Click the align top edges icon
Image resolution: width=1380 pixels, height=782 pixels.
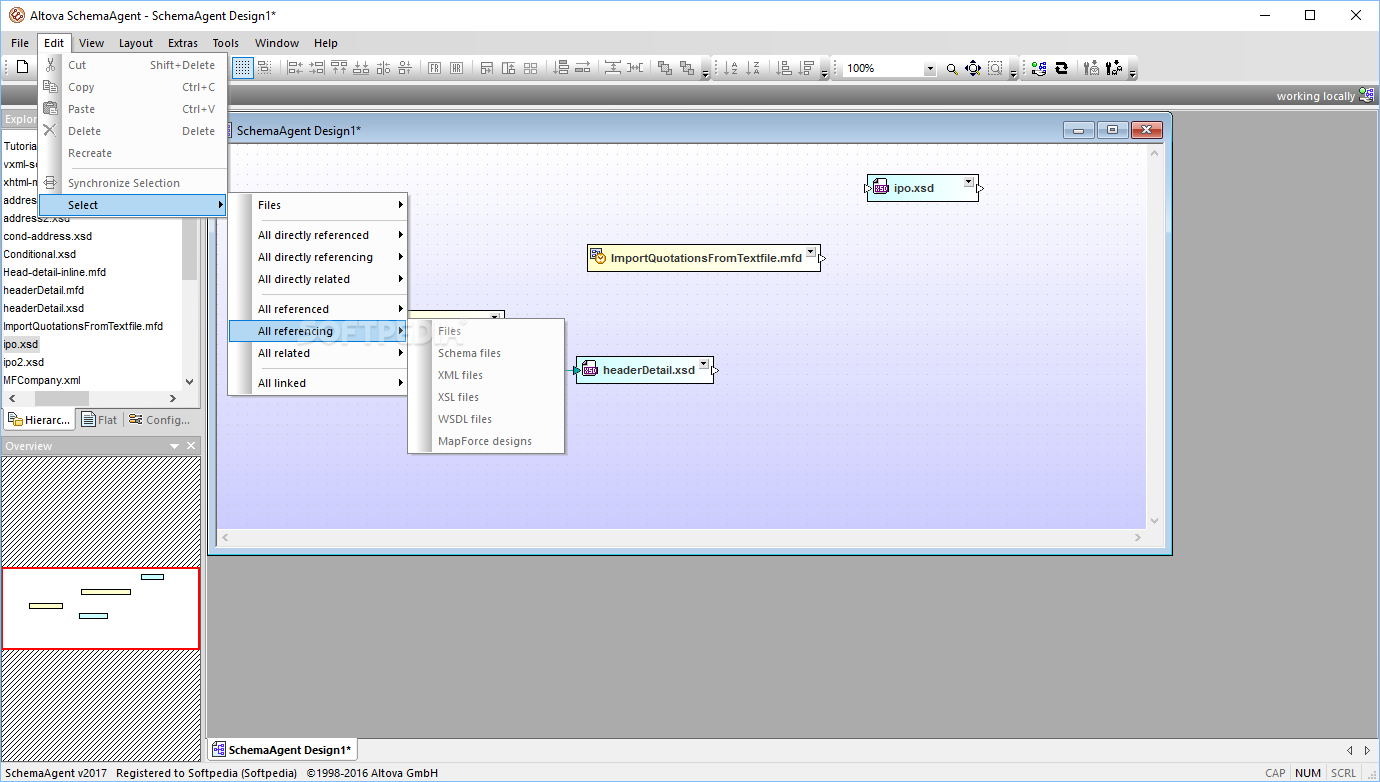point(339,68)
